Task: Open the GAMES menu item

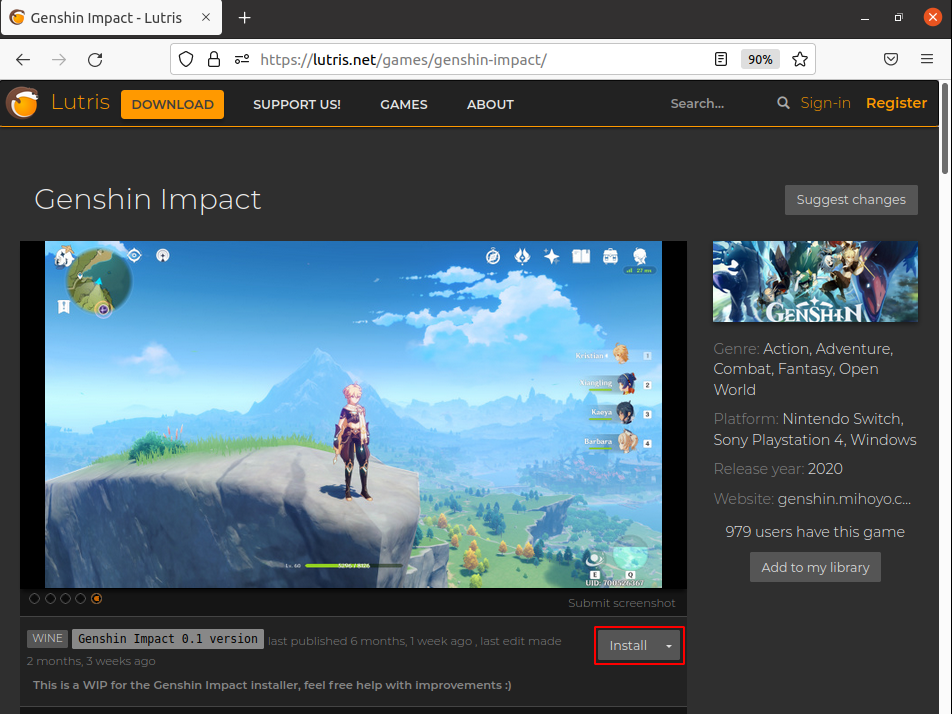Action: (x=403, y=104)
